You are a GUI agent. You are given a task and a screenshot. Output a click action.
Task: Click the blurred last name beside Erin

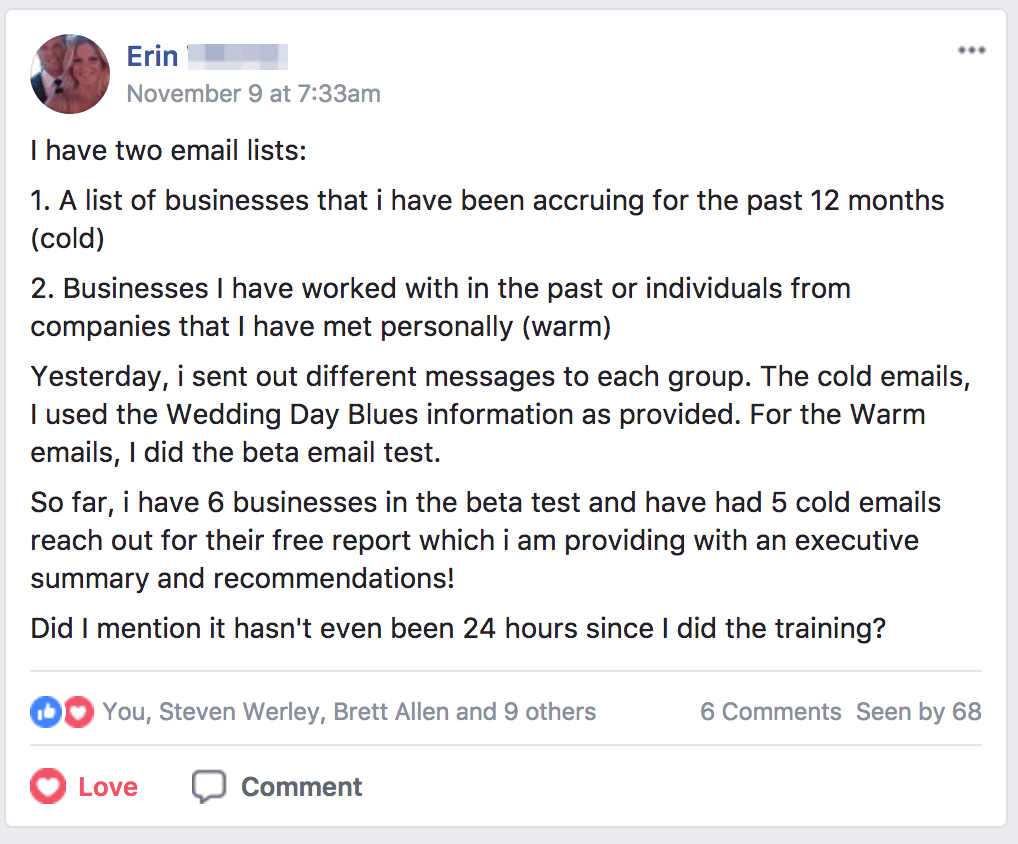point(238,56)
